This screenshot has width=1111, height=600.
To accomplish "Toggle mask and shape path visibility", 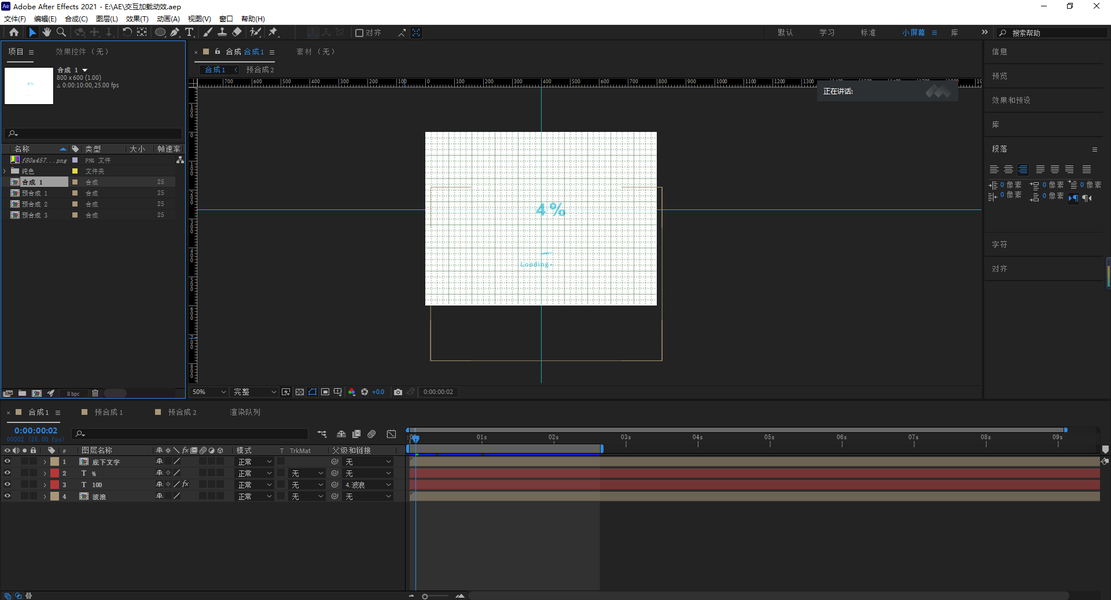I will coord(312,392).
